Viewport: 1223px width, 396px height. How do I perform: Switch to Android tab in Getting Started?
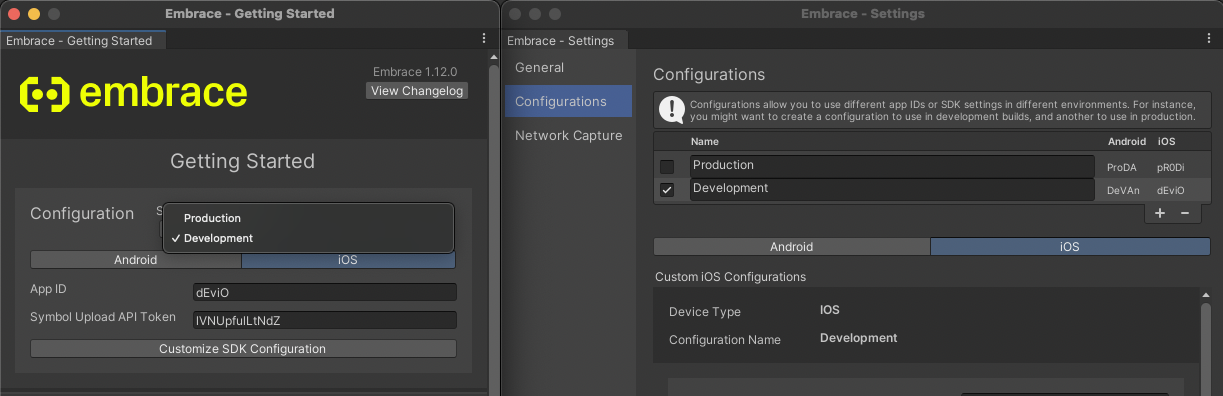point(135,260)
